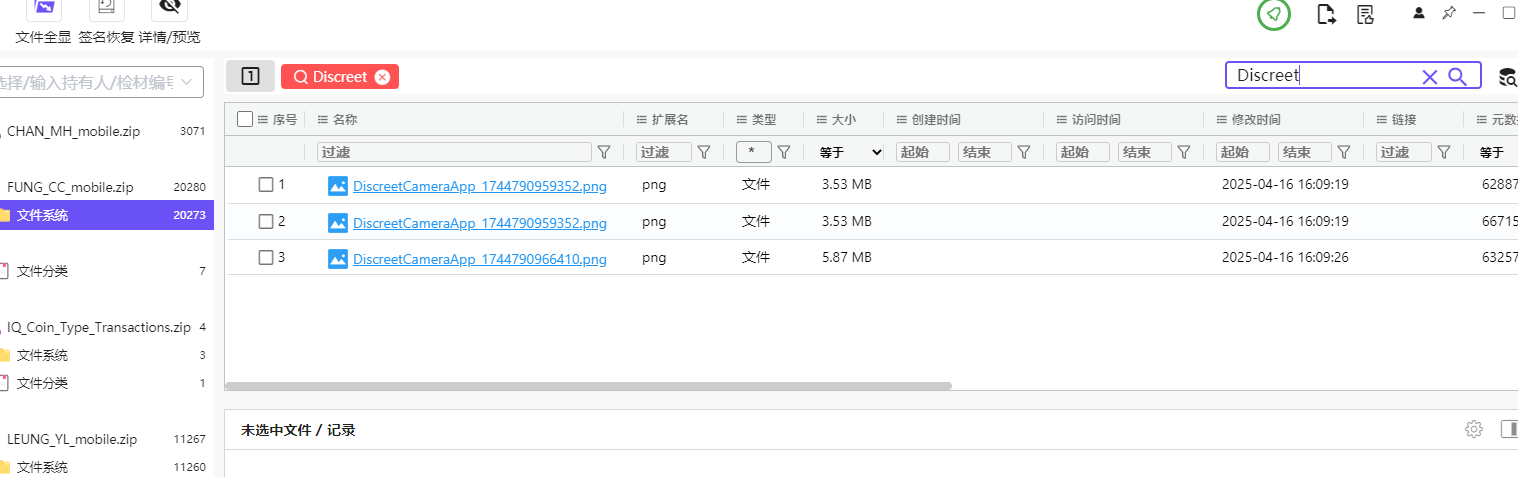Image resolution: width=1518 pixels, height=477 pixels.
Task: Open DiscreetCameraApp_1744790959352.png link in row 1
Action: pyautogui.click(x=480, y=185)
